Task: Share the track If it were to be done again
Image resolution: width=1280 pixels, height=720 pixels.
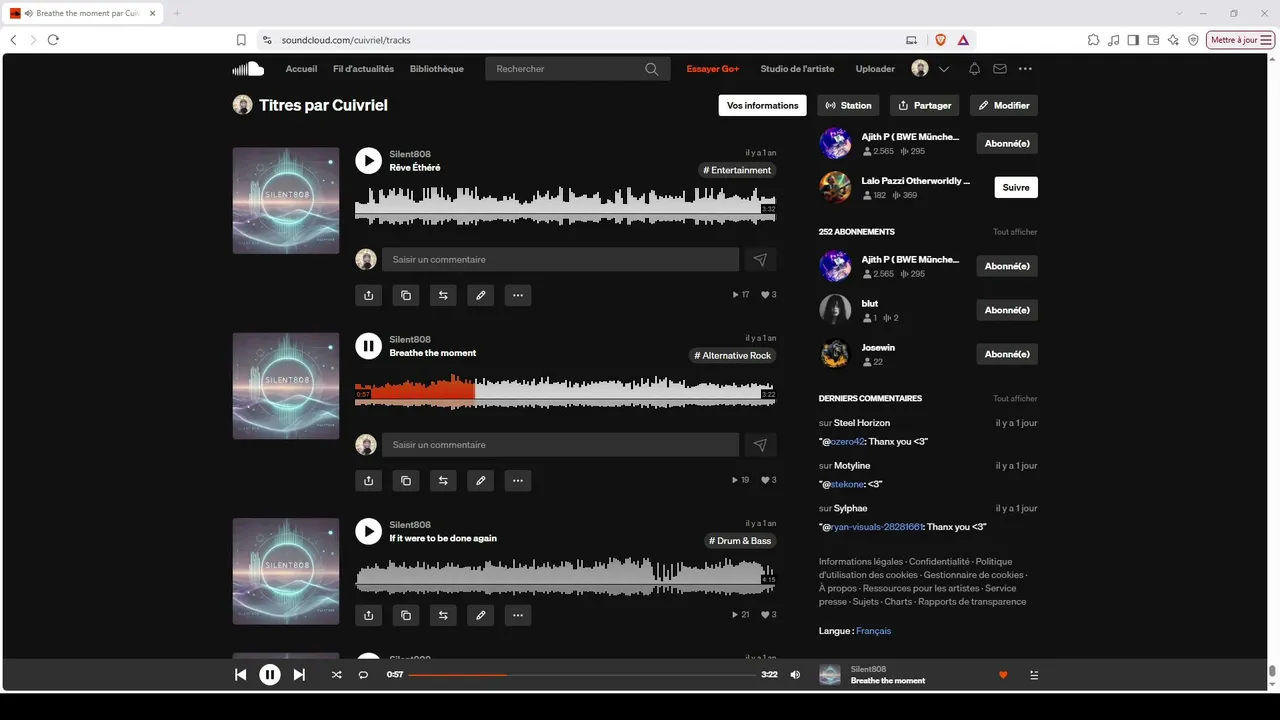Action: tap(369, 615)
